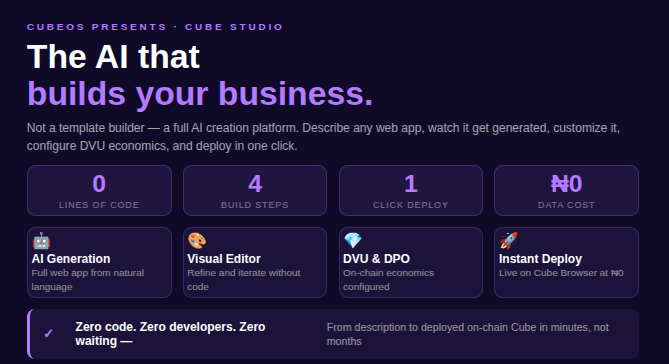Click 'Live on Cube Browser at ₦0' text
This screenshot has width=669, height=364.
click(x=561, y=273)
